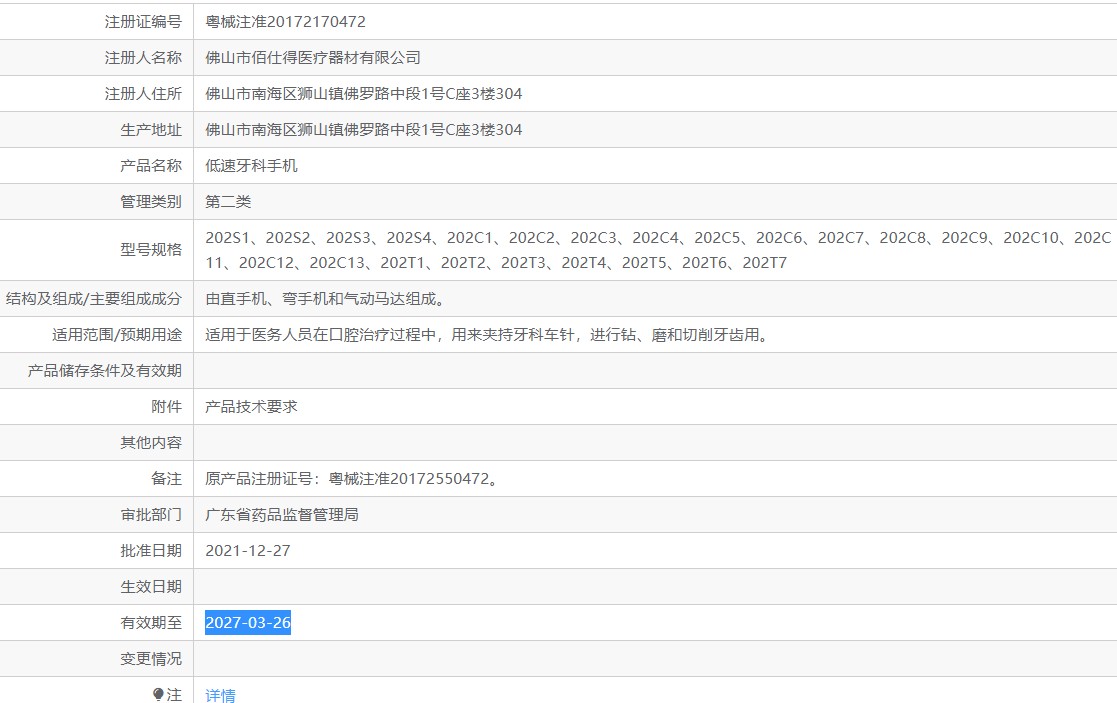Click the model specification list starting 202S1
Image resolution: width=1117 pixels, height=703 pixels.
(x=658, y=250)
